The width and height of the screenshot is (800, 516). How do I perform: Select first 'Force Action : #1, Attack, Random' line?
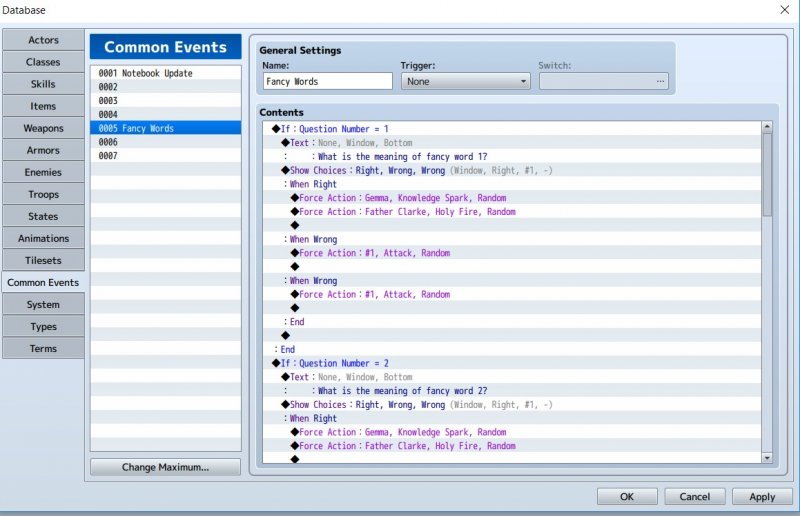point(512,253)
